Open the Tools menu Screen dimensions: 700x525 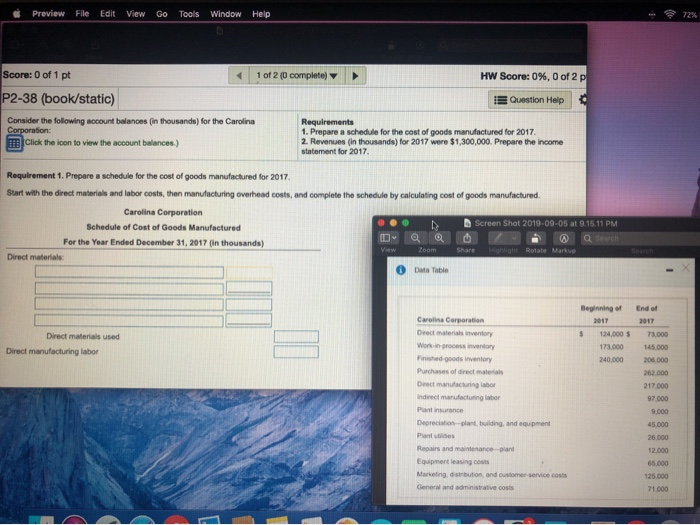[189, 14]
